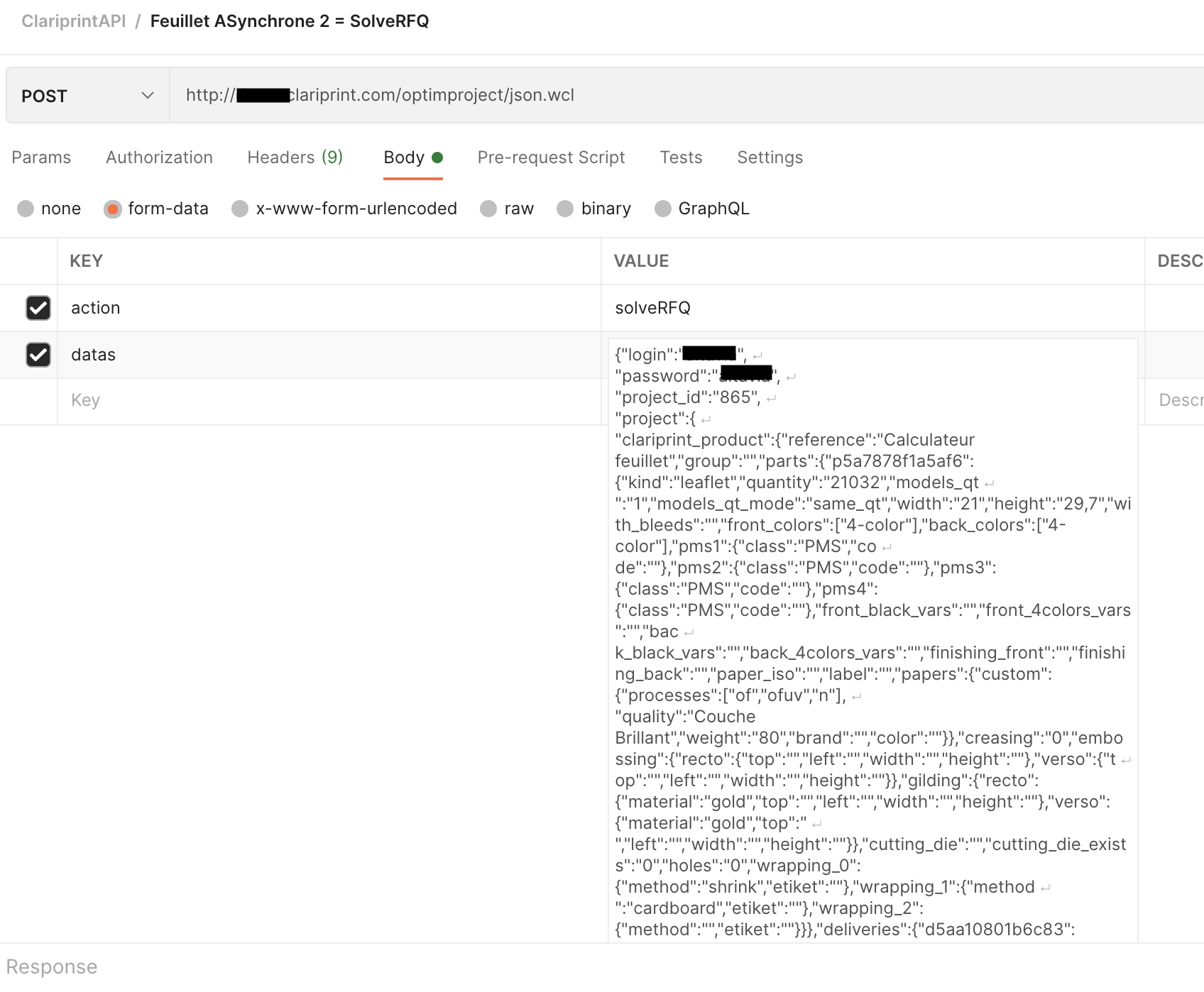
Task: Open the Headers (9) tab
Action: point(295,158)
